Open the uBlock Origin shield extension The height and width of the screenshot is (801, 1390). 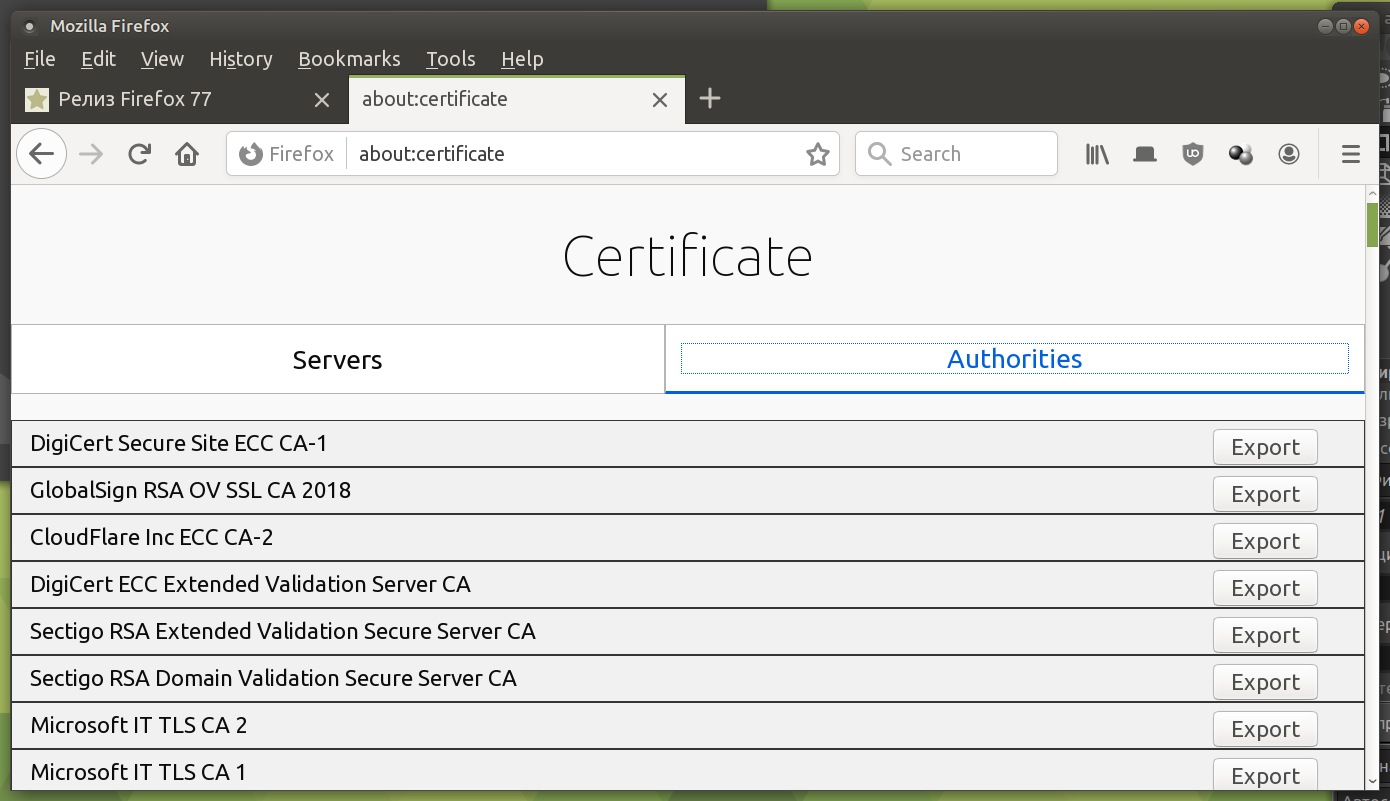click(x=1193, y=154)
